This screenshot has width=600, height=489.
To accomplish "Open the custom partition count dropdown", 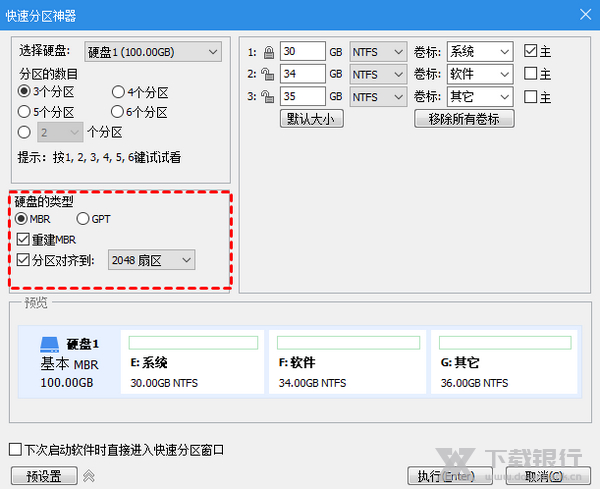I will [x=60, y=132].
